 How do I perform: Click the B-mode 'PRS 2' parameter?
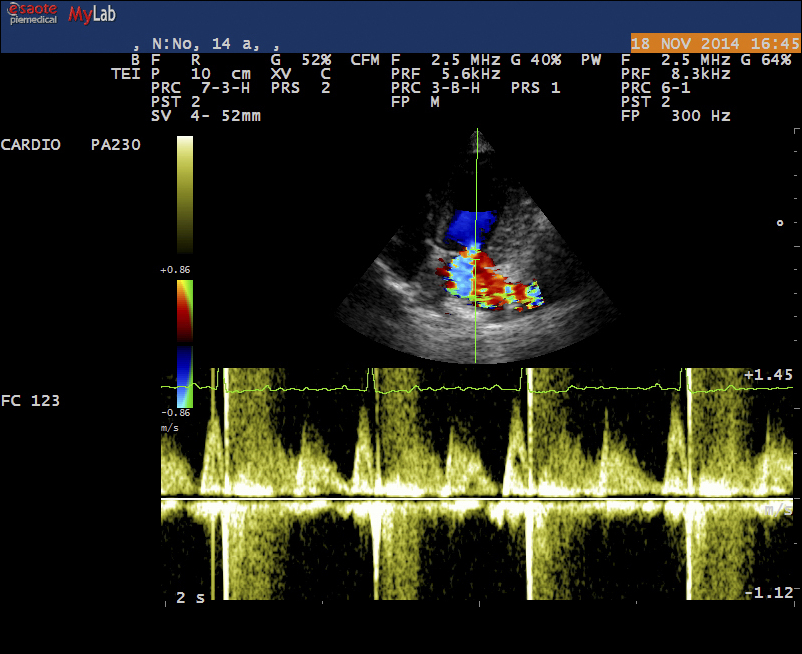click(x=301, y=88)
